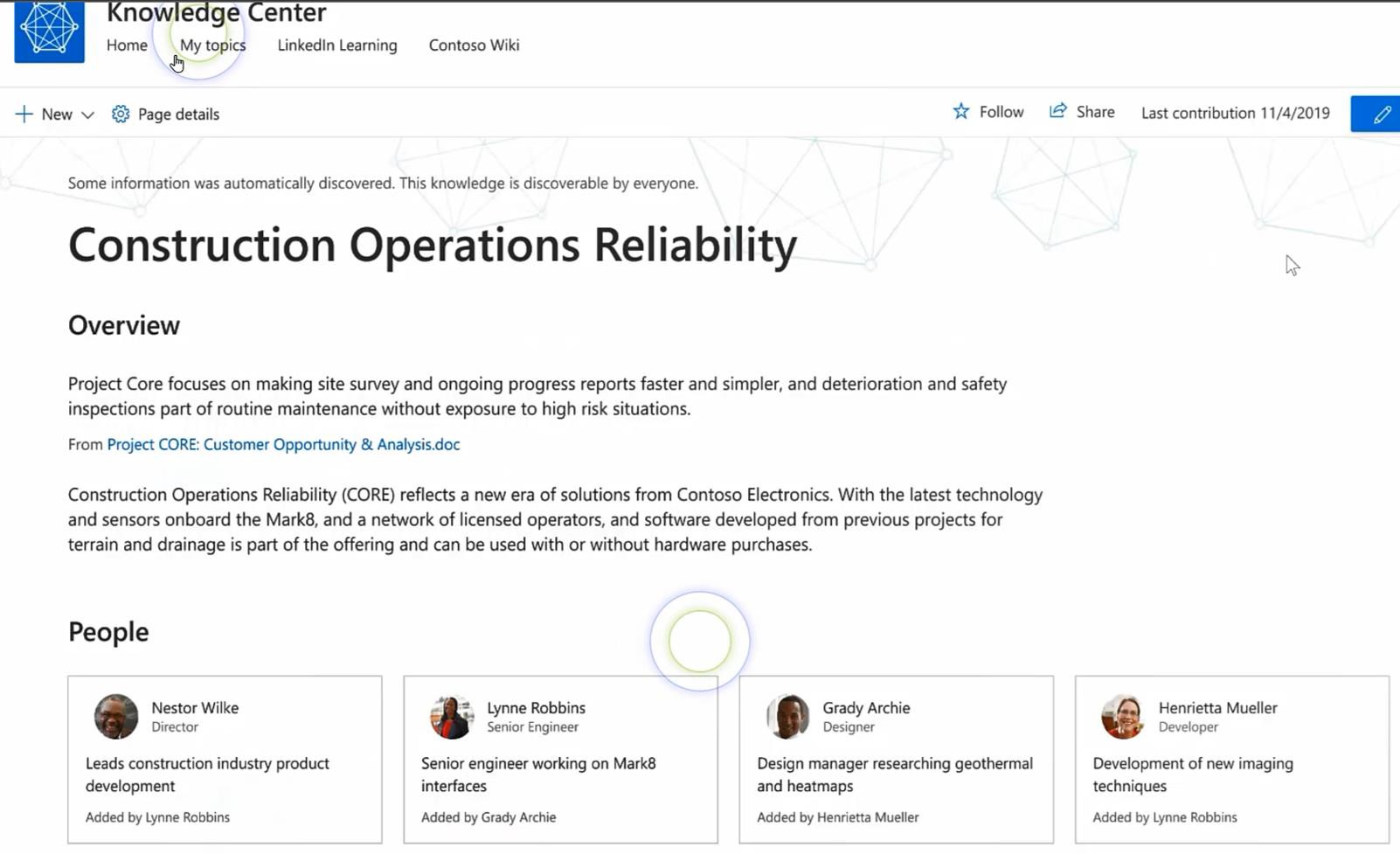
Task: Click the Overview section heading
Action: (x=124, y=325)
